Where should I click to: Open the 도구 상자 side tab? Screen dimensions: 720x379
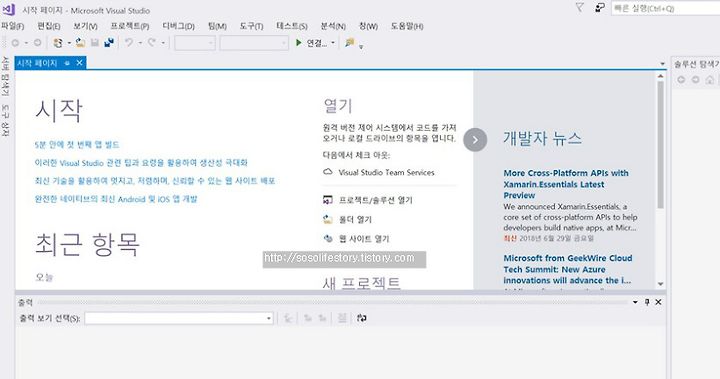(x=5, y=120)
